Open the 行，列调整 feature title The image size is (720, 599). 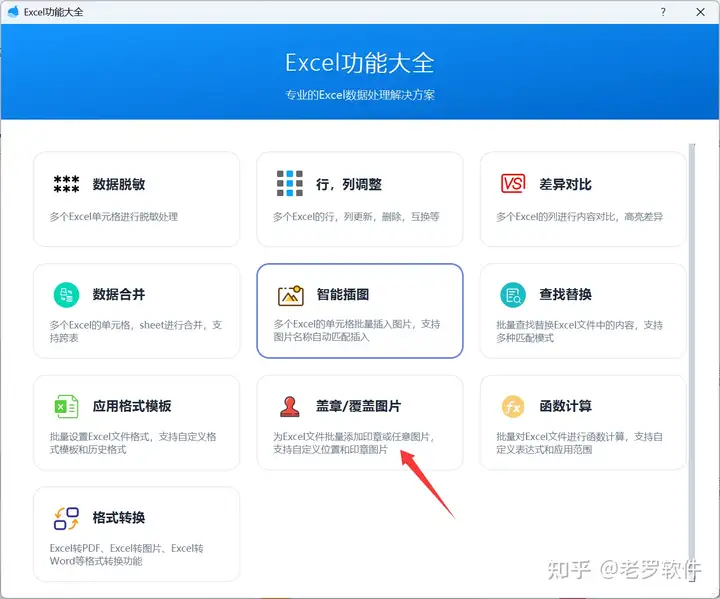pyautogui.click(x=349, y=184)
